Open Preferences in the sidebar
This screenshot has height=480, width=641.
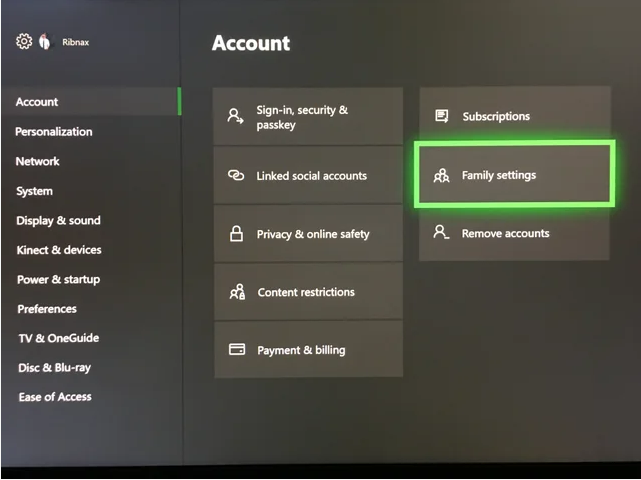pos(47,309)
